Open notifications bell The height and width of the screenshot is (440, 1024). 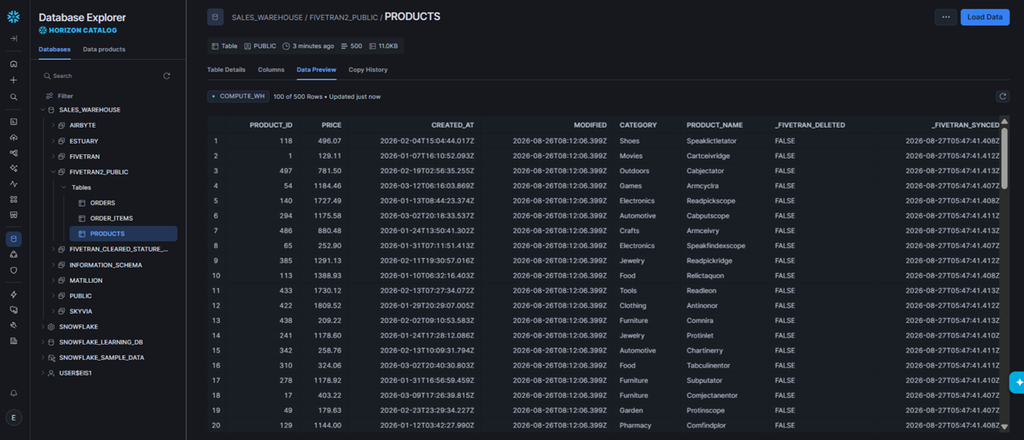click(14, 393)
